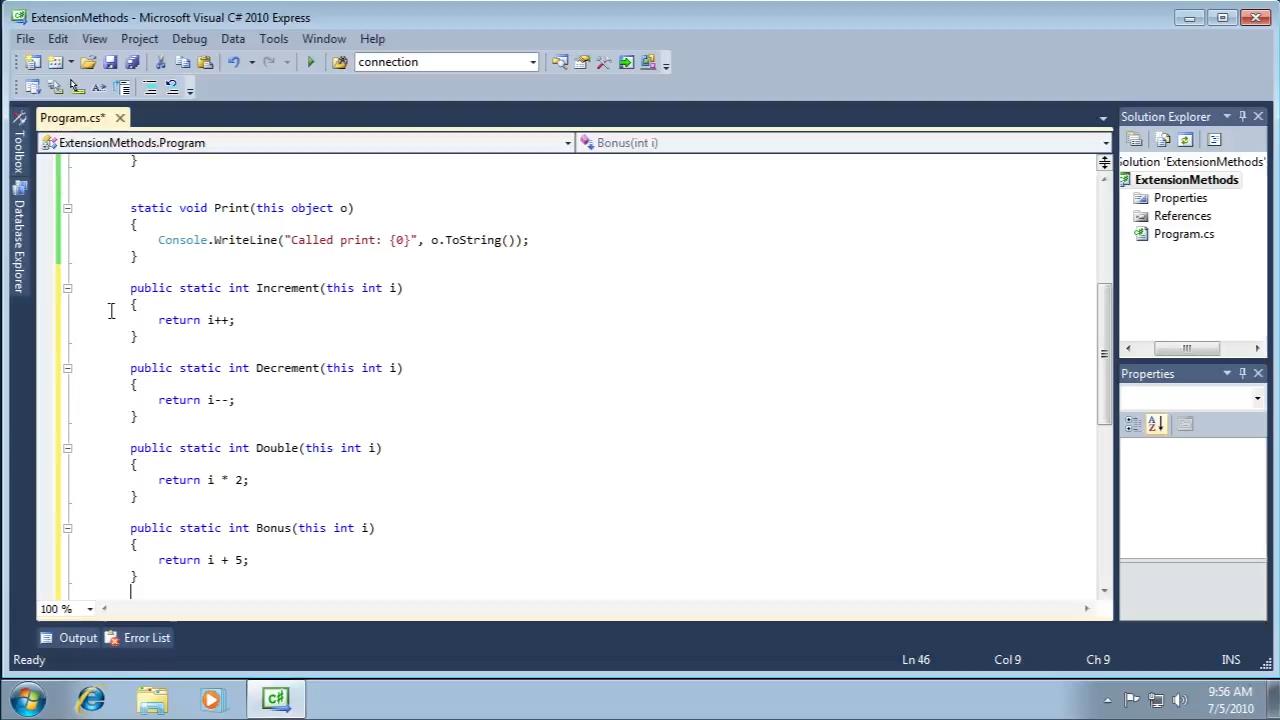Toggle auto-hide pin on Solution Explorer
Viewport: 1280px width, 720px height.
[1243, 117]
